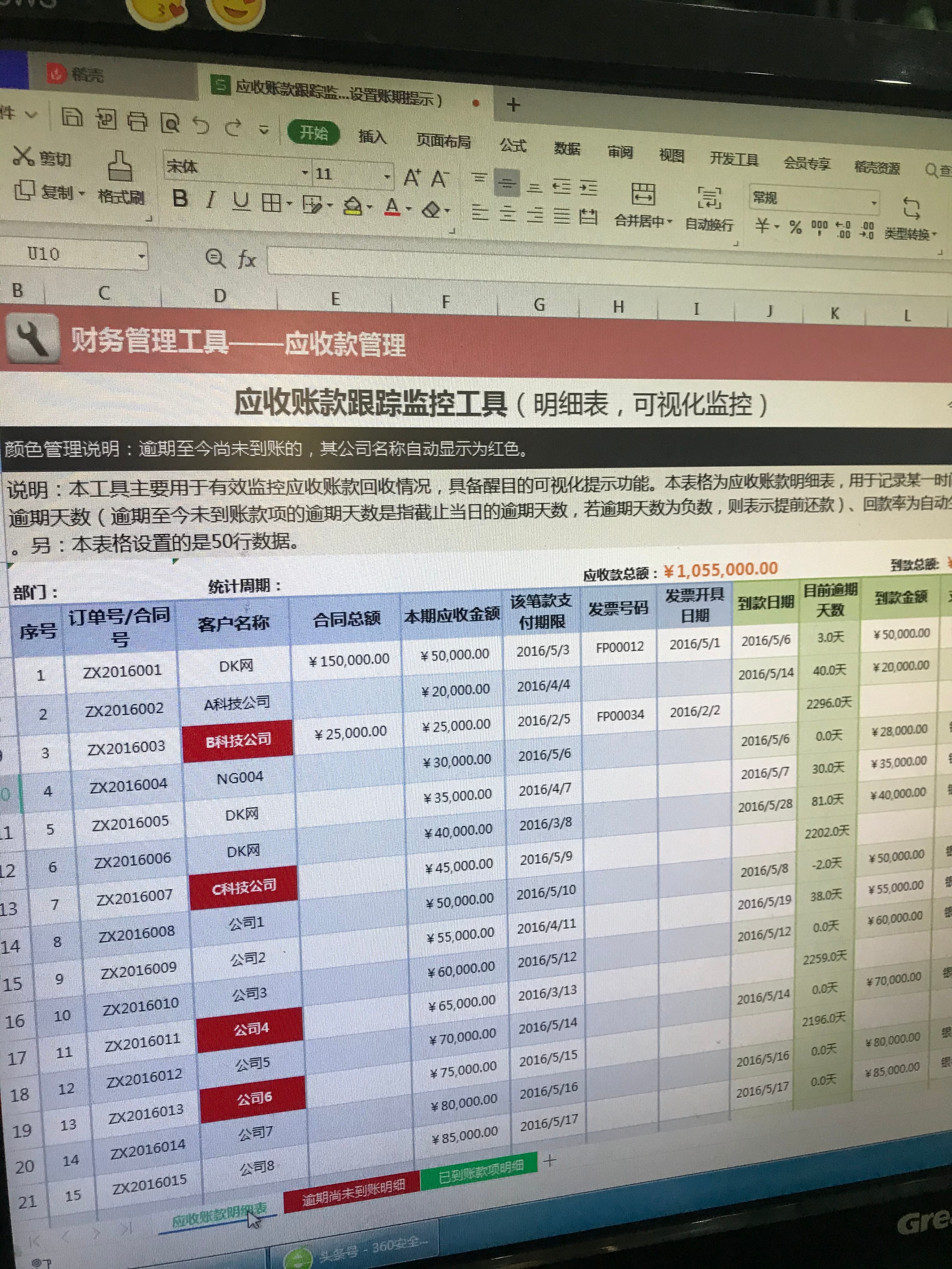This screenshot has width=952, height=1269.
Task: Select the Format Painter (格式刷) brush
Action: [121, 178]
